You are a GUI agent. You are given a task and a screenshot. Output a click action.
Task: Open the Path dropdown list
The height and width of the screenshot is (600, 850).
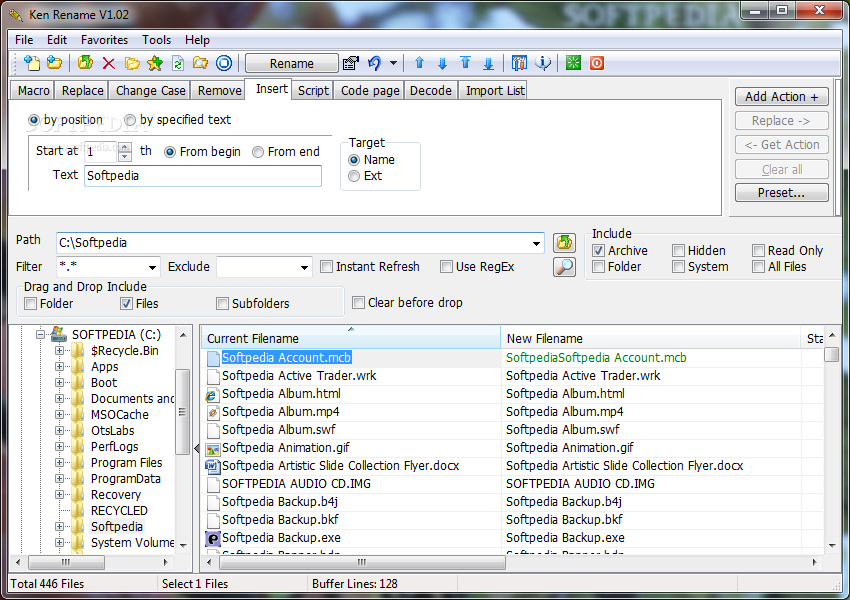click(x=536, y=243)
